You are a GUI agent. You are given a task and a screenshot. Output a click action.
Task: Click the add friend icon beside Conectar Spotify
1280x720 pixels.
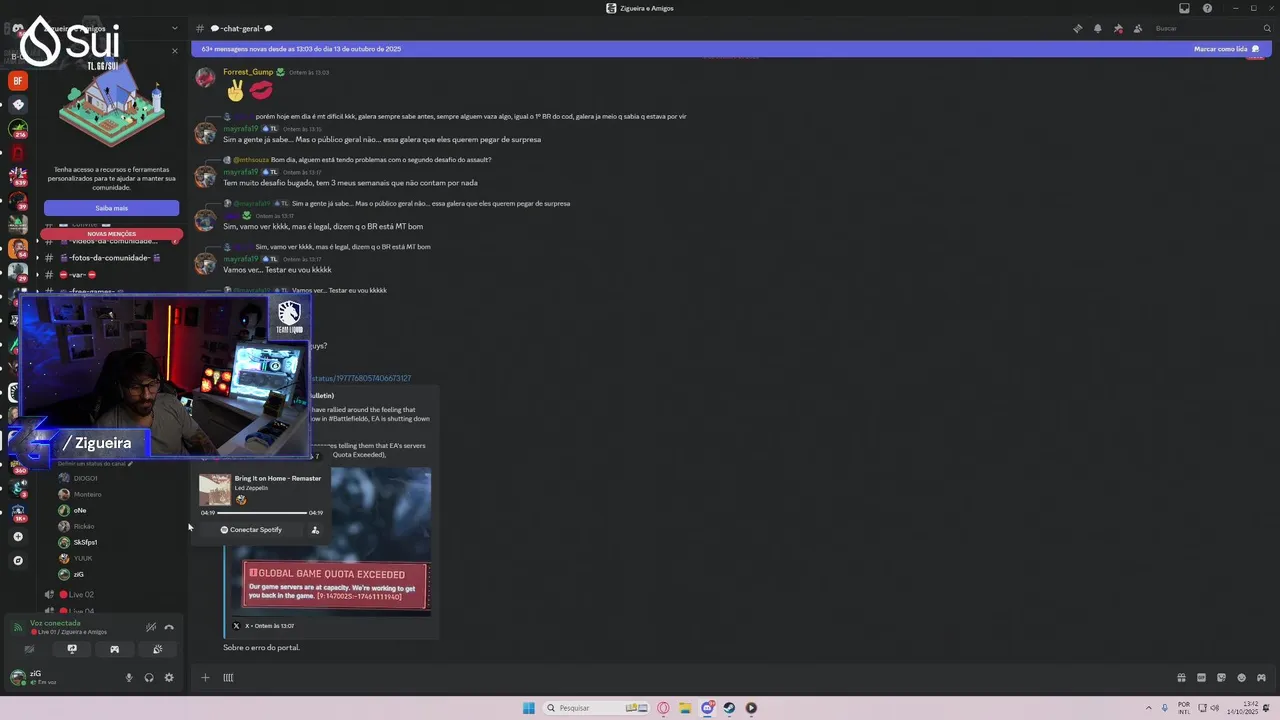pyautogui.click(x=315, y=530)
